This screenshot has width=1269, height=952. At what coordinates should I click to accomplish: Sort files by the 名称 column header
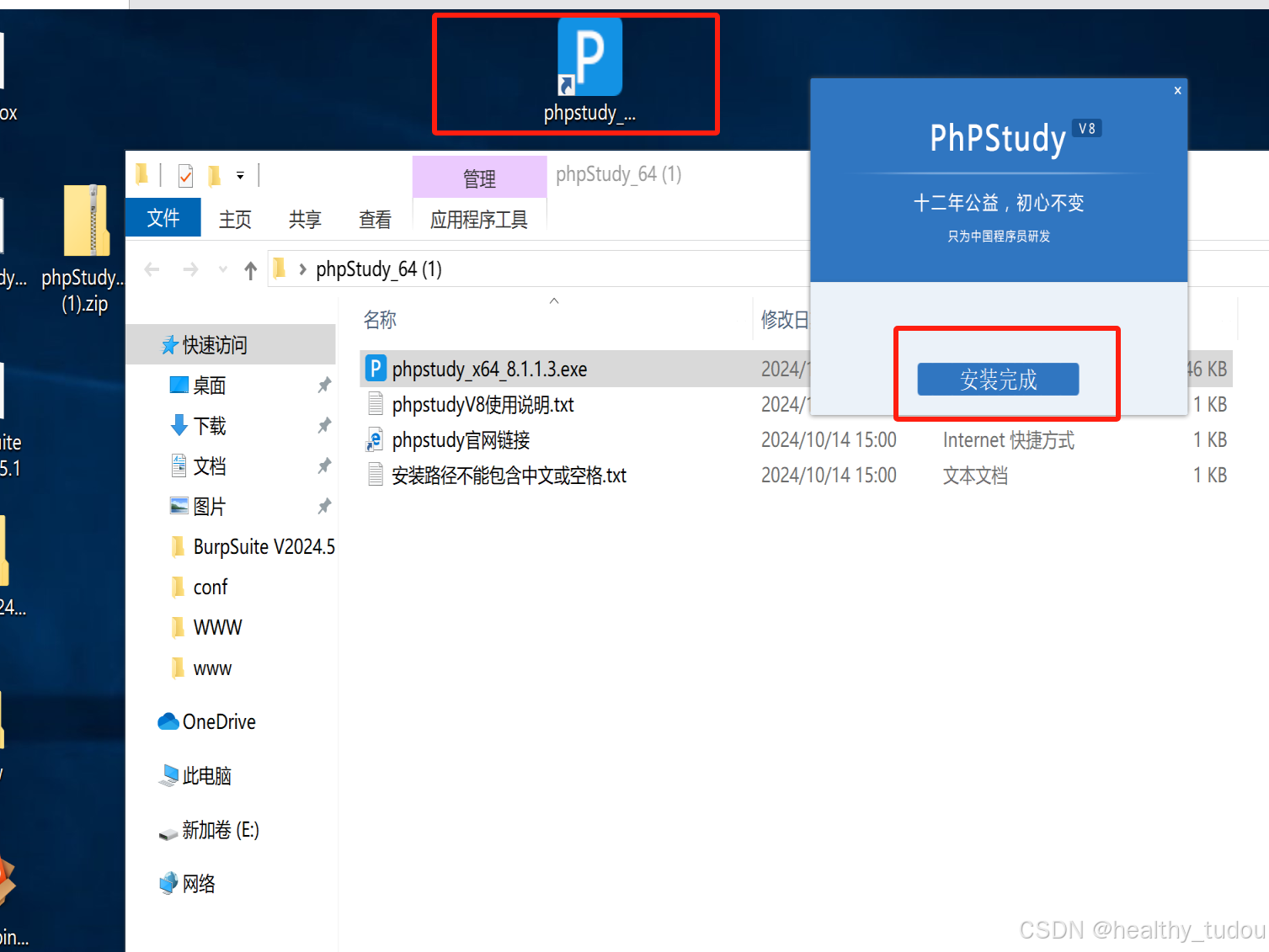(x=380, y=319)
